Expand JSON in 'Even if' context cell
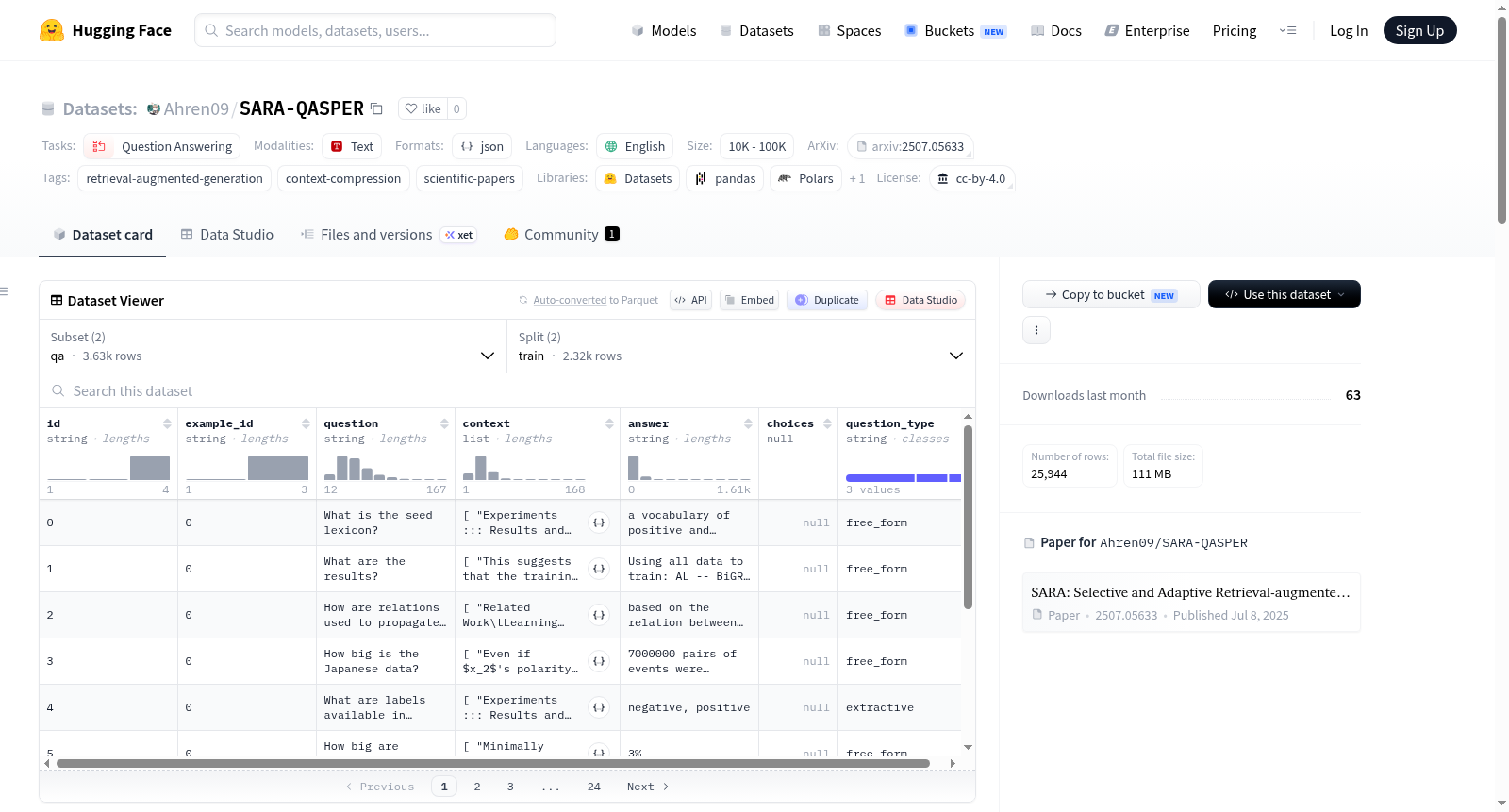The height and width of the screenshot is (812, 1509). click(599, 661)
